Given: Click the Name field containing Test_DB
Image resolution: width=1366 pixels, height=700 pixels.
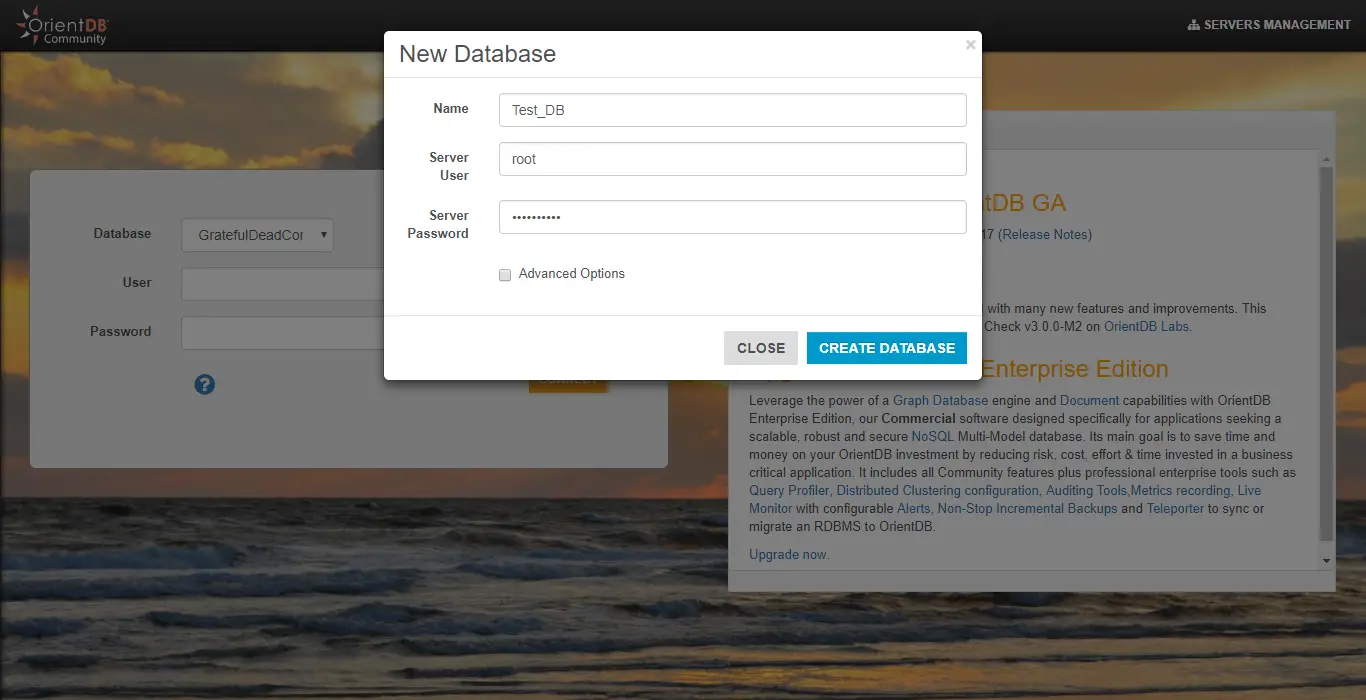Looking at the screenshot, I should click(732, 110).
